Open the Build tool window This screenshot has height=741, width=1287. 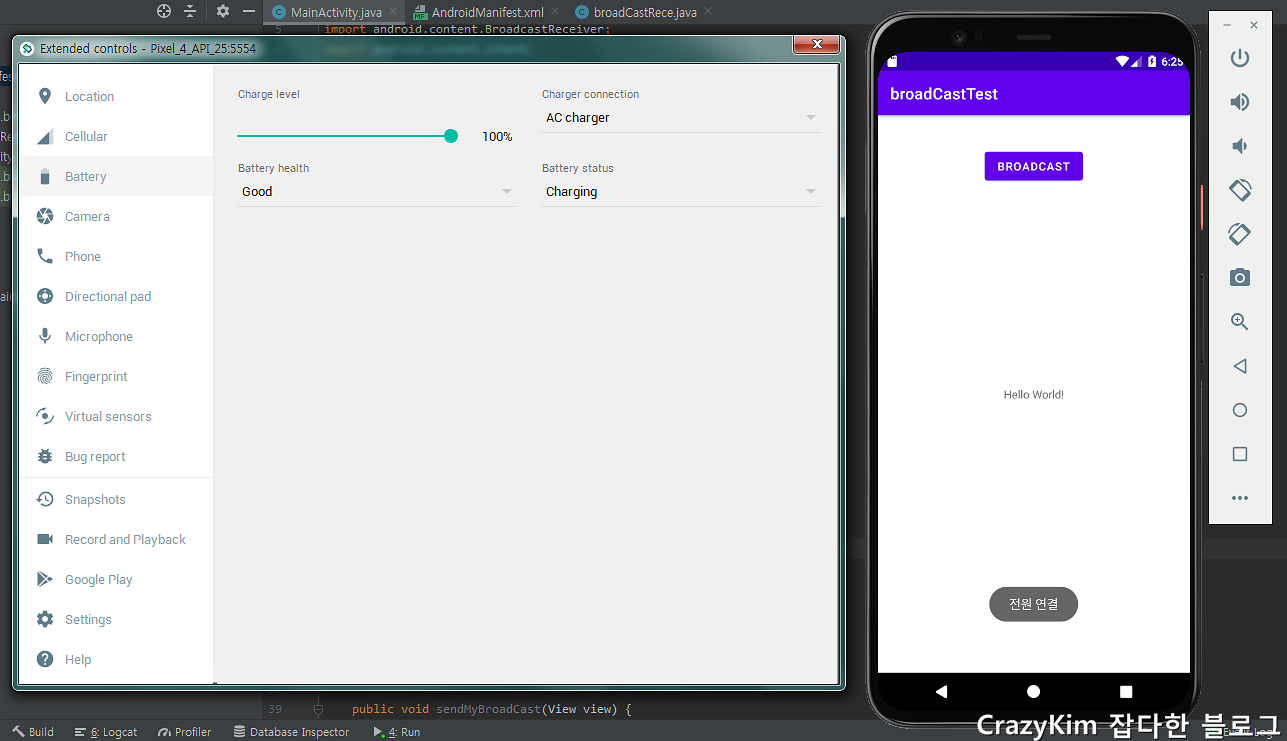tap(33, 732)
